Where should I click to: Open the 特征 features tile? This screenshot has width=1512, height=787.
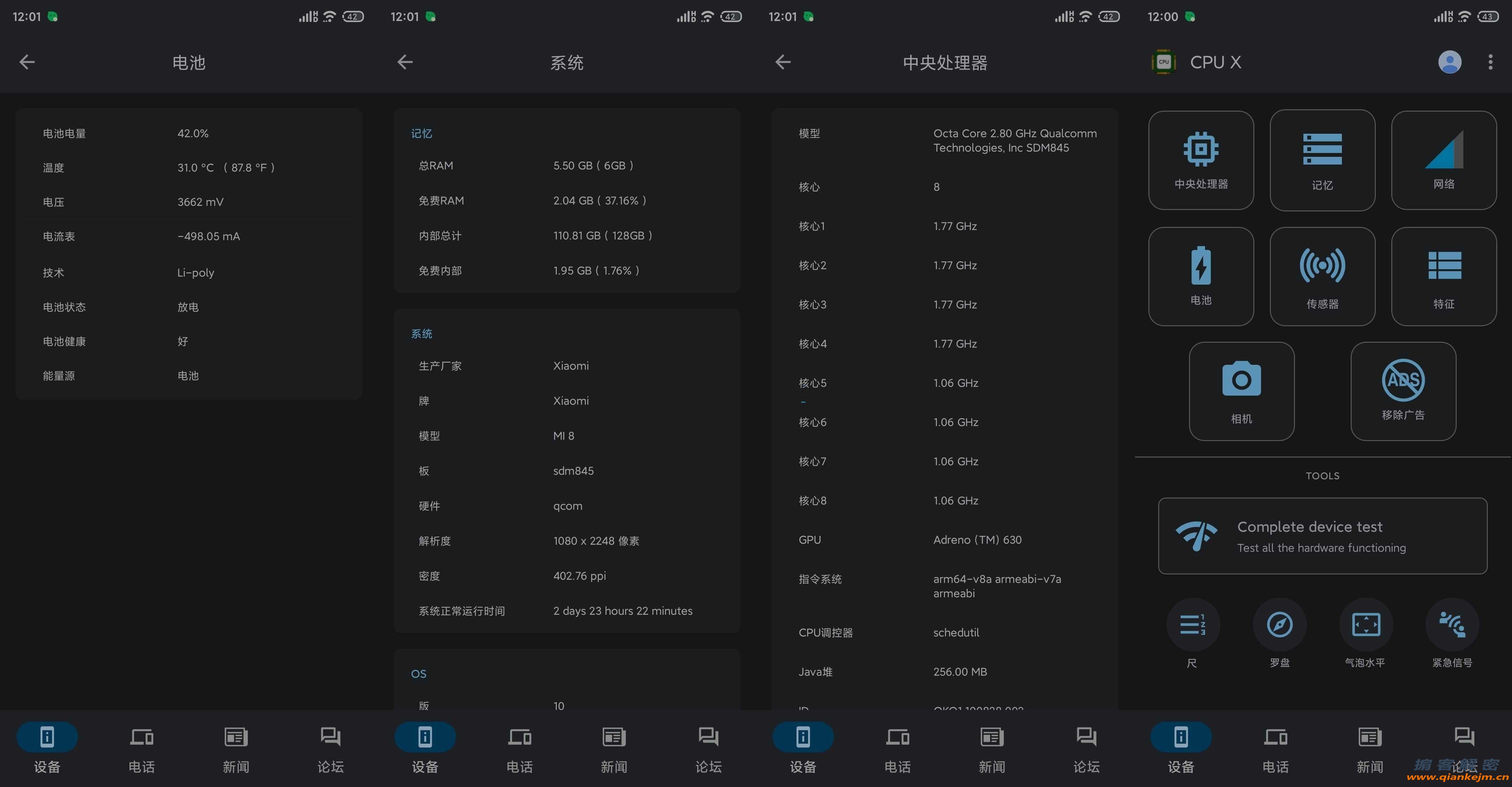coord(1444,276)
